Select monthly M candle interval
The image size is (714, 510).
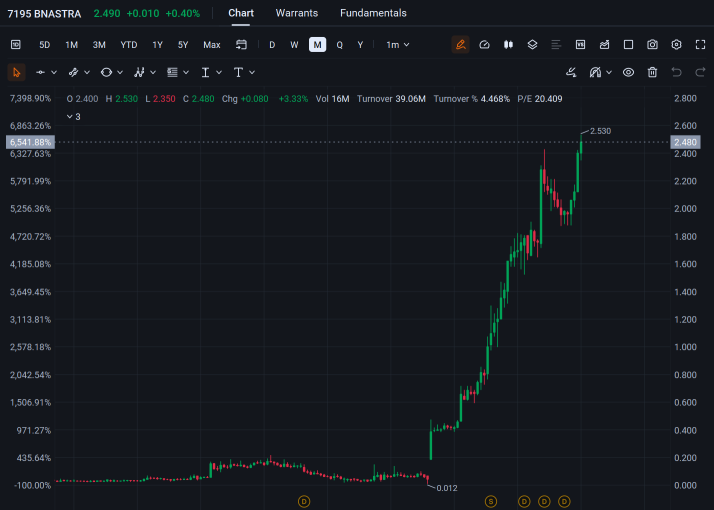(317, 45)
